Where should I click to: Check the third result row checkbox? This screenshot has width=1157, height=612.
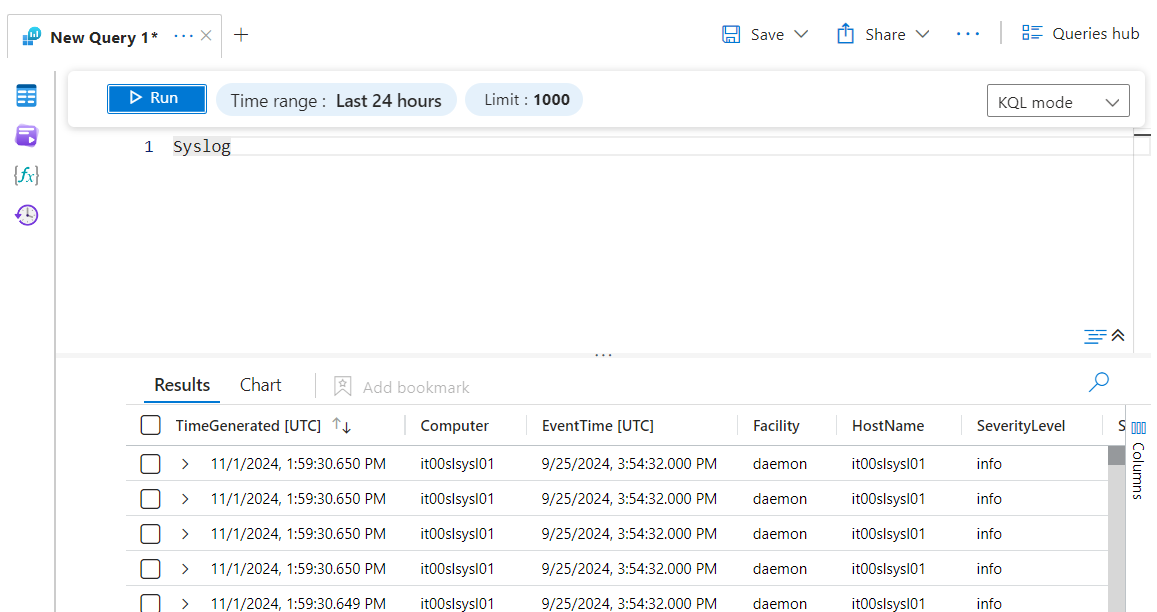pyautogui.click(x=151, y=534)
